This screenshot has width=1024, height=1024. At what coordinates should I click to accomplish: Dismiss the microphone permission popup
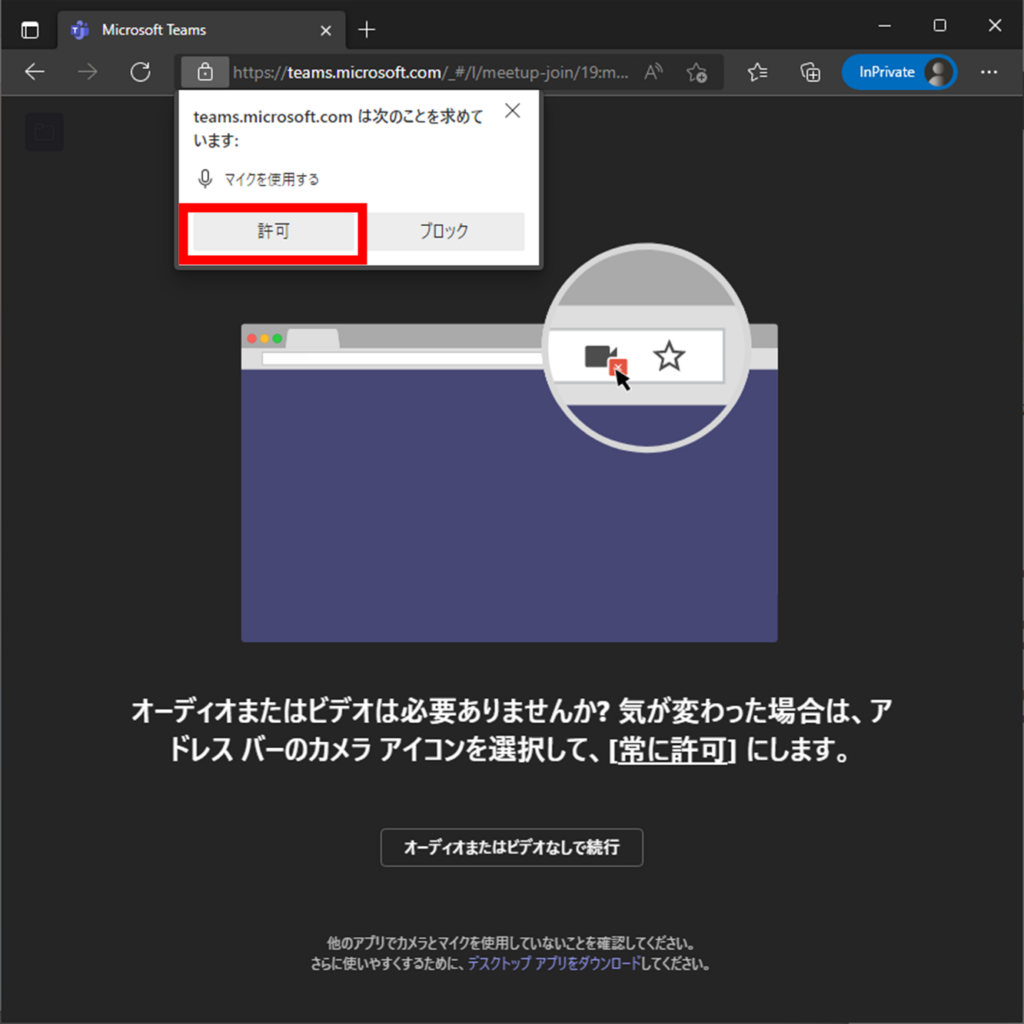click(512, 111)
